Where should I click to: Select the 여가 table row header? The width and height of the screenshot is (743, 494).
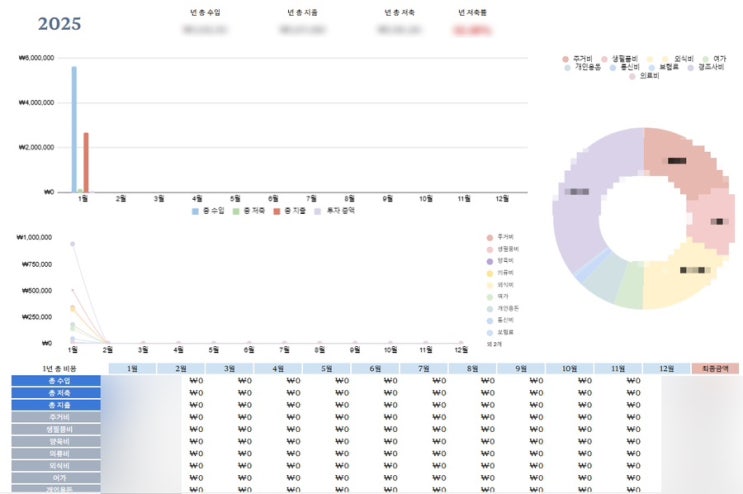pos(56,478)
